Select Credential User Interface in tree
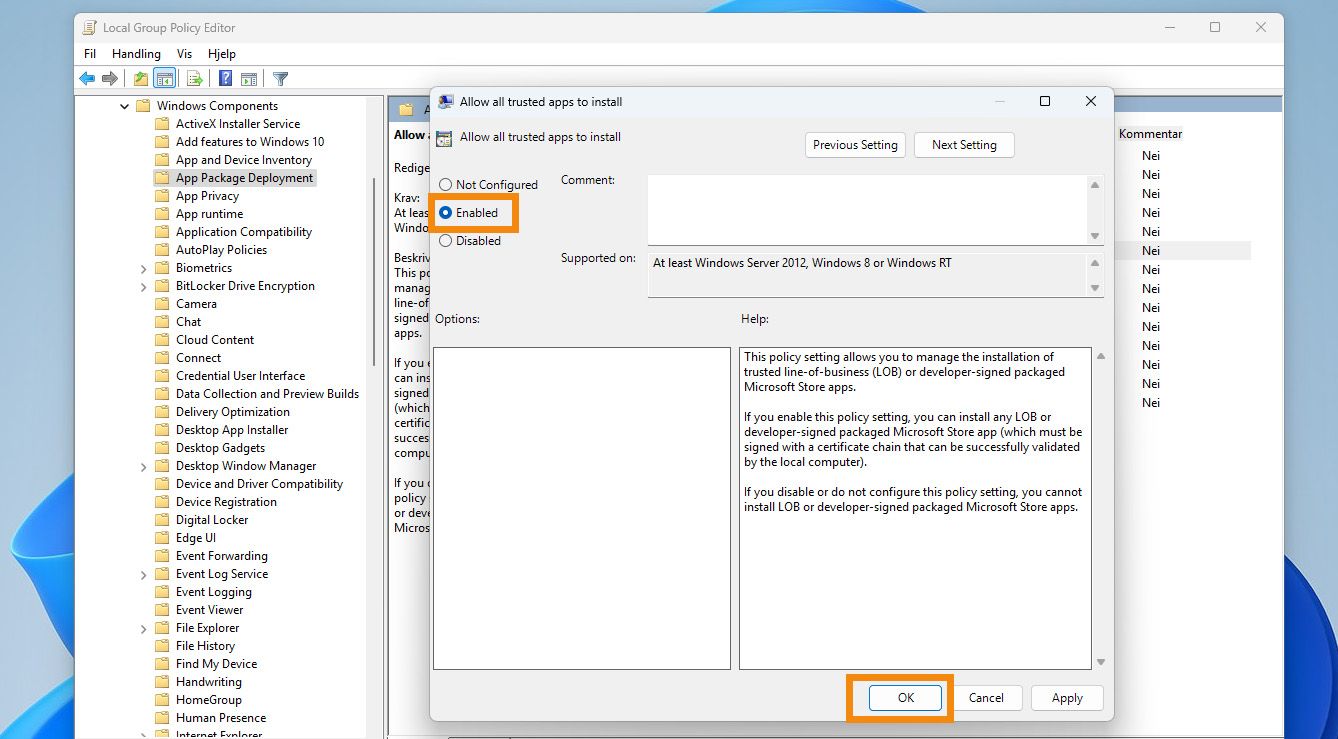Viewport: 1338px width, 739px height. pos(241,376)
